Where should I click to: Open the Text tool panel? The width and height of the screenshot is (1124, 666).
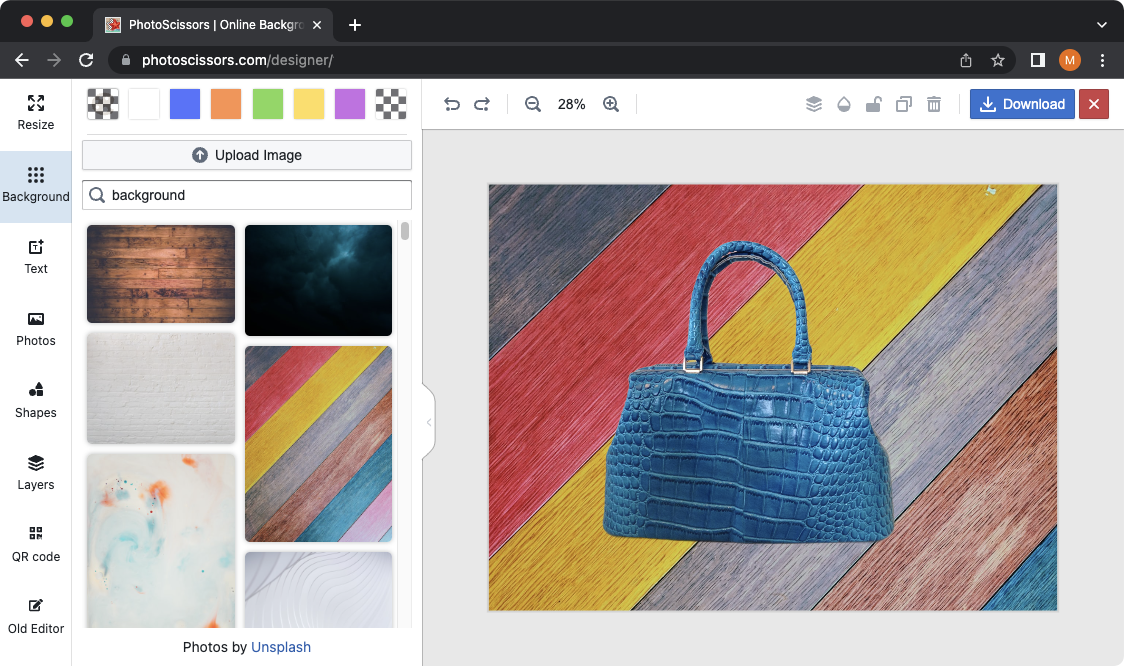tap(35, 256)
